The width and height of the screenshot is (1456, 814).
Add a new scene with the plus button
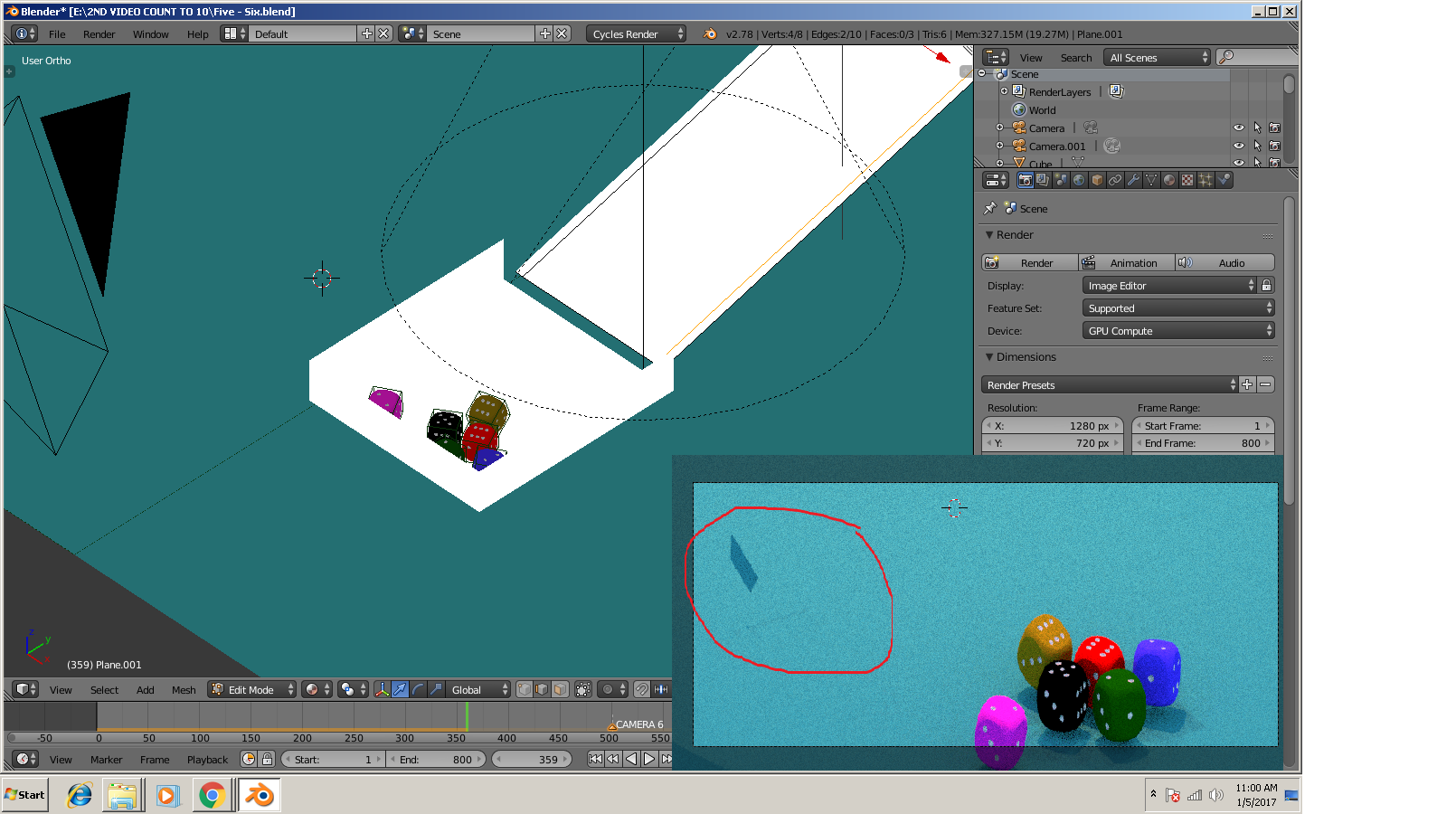tap(544, 33)
